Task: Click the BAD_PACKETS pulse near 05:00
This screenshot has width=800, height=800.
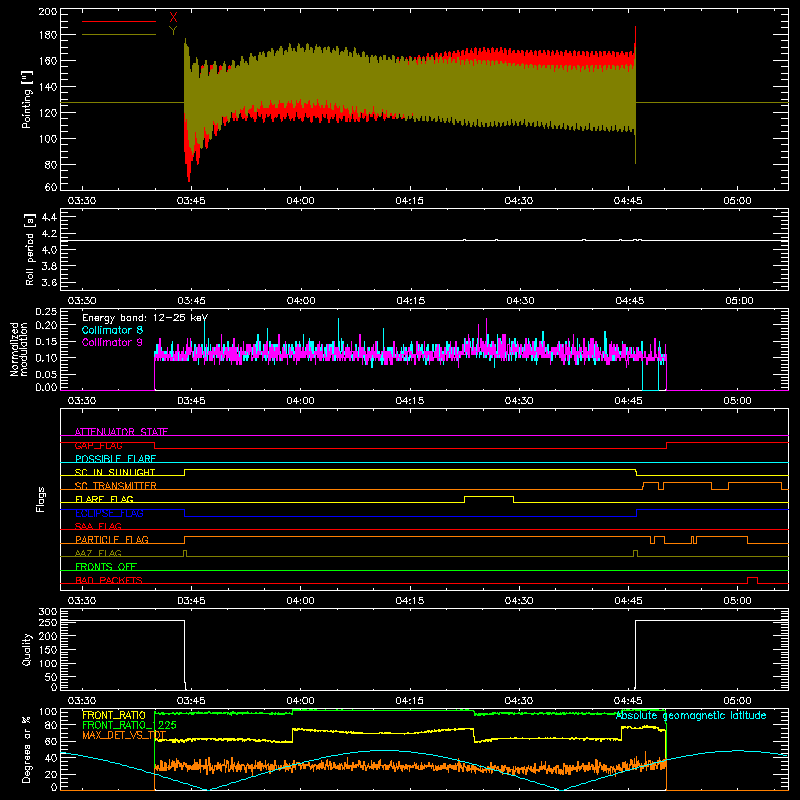Action: point(752,578)
